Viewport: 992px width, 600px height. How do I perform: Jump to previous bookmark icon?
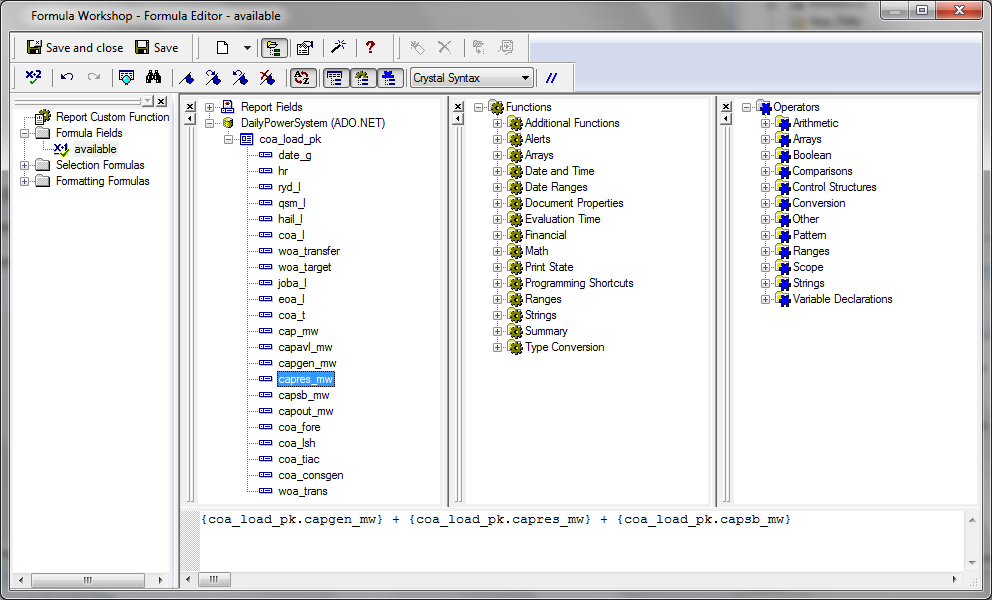tap(240, 78)
